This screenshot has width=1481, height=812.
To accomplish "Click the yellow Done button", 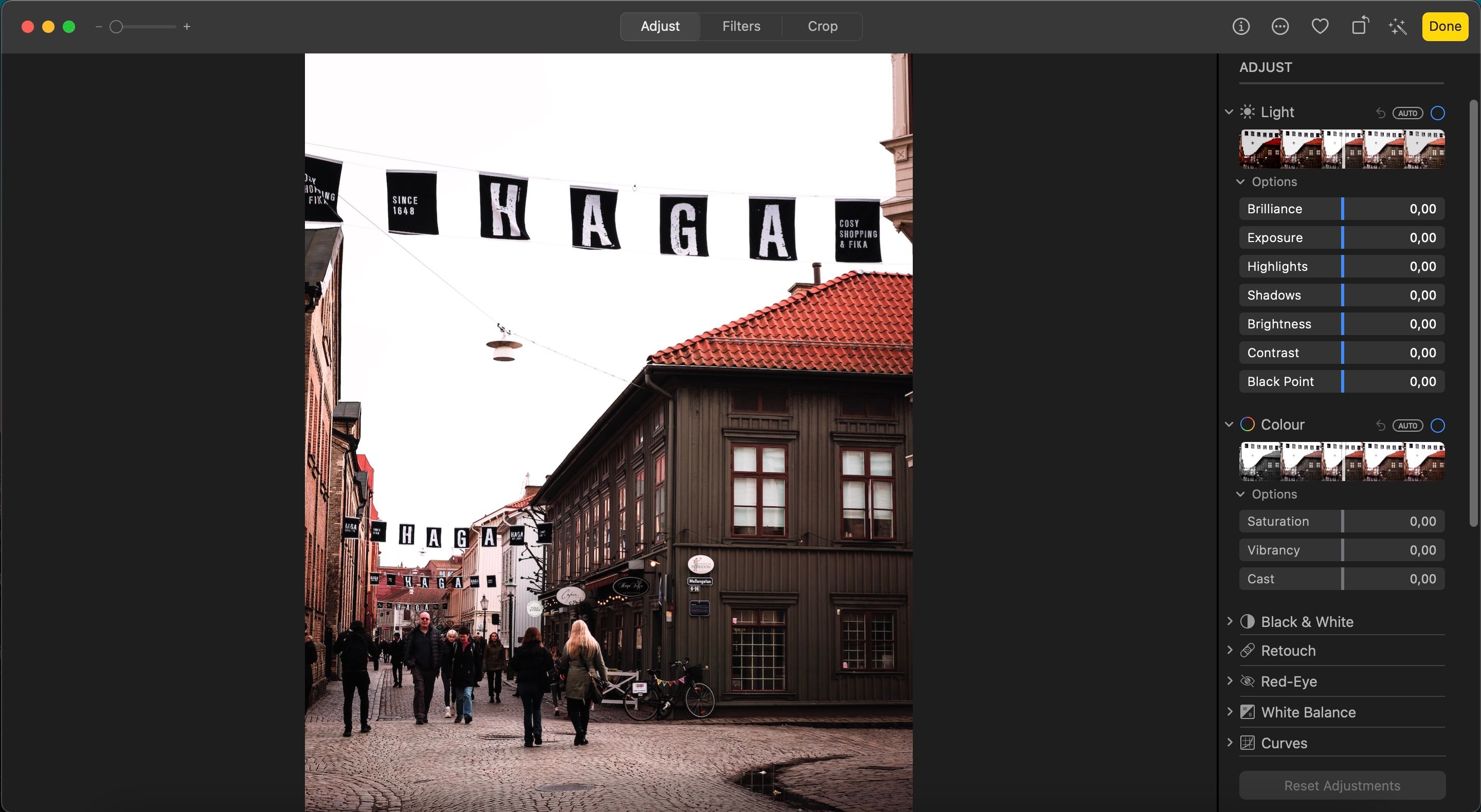I will point(1445,26).
